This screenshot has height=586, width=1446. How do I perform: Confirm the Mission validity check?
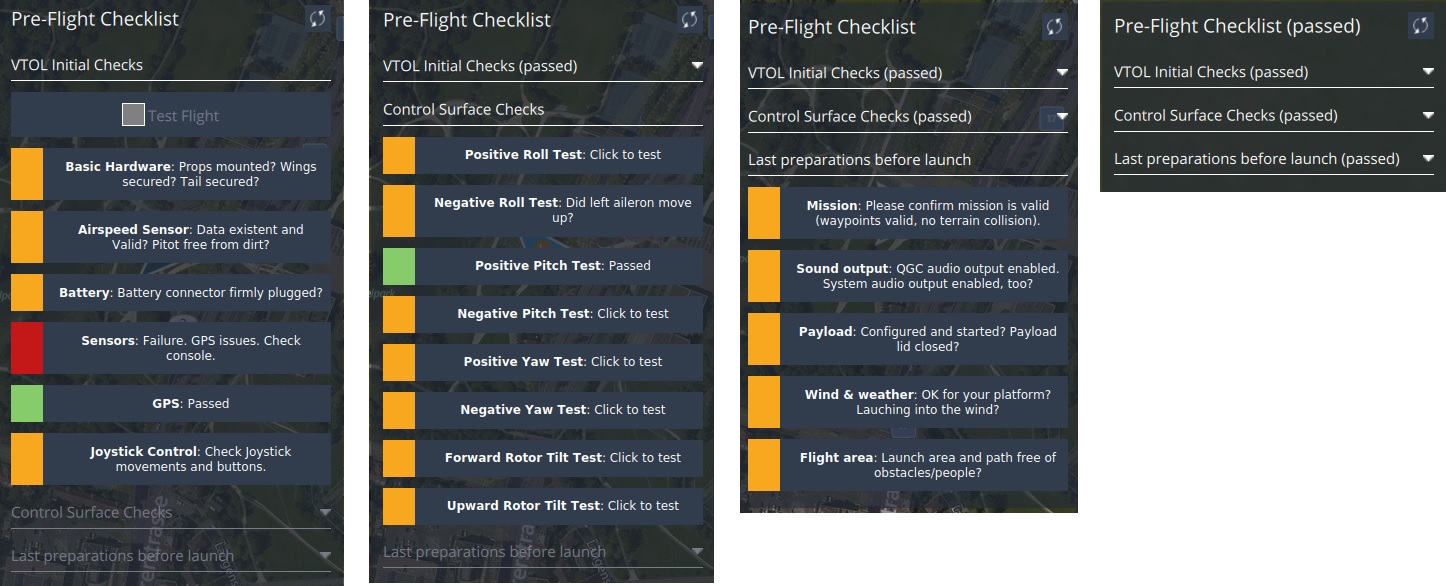(908, 213)
